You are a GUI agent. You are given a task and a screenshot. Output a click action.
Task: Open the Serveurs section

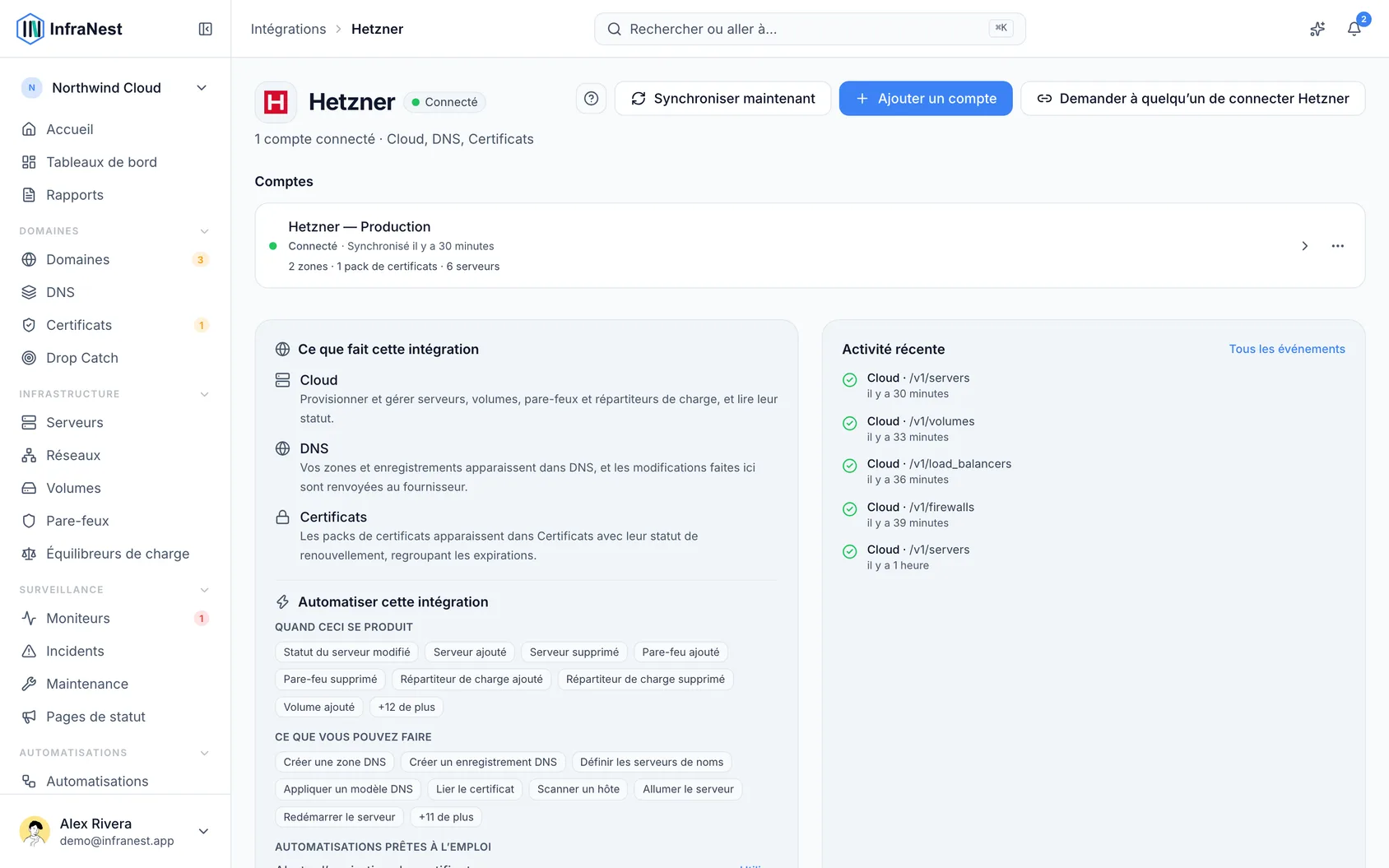tap(115, 422)
